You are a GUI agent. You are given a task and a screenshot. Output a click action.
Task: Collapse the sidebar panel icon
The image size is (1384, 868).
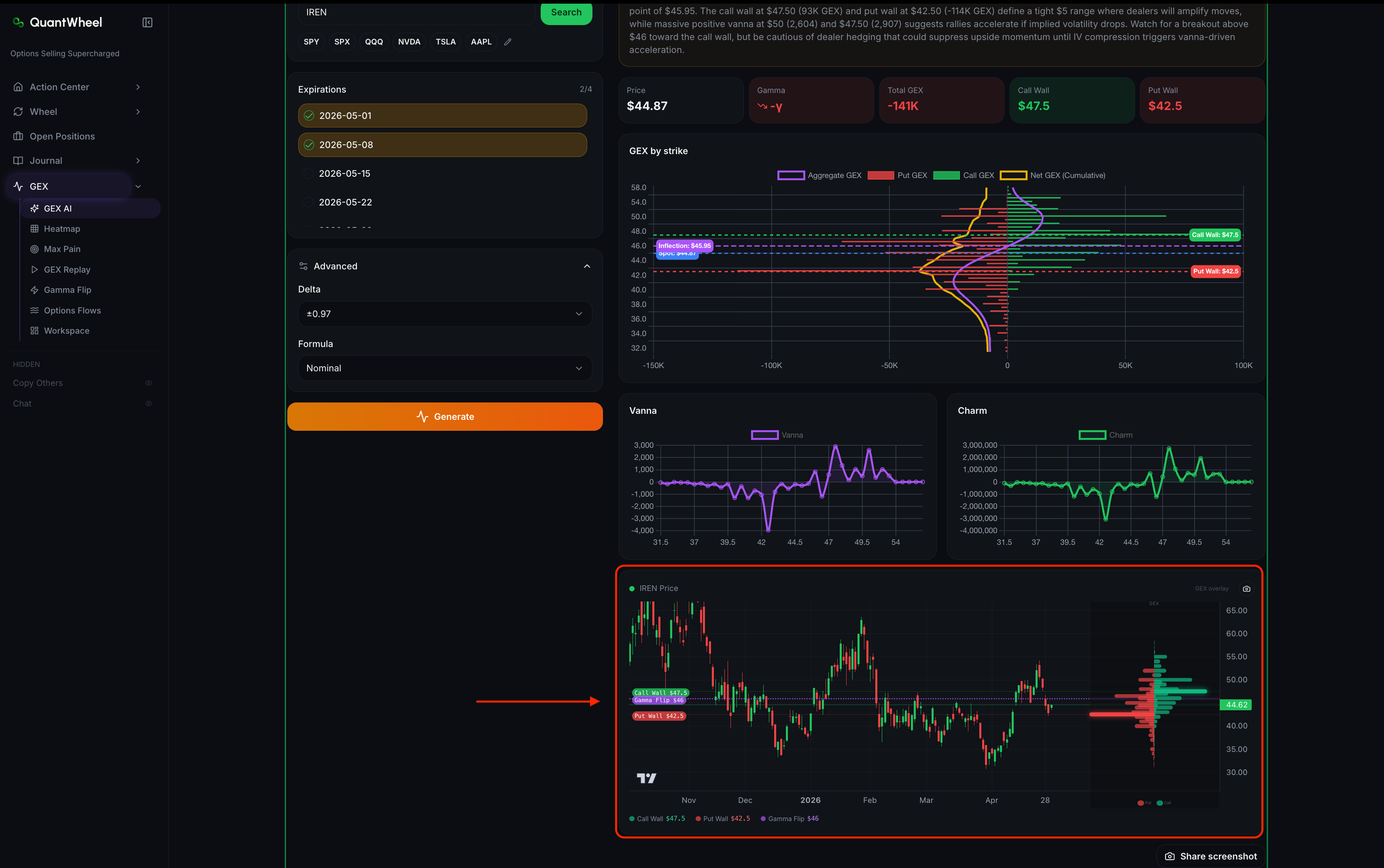(148, 22)
